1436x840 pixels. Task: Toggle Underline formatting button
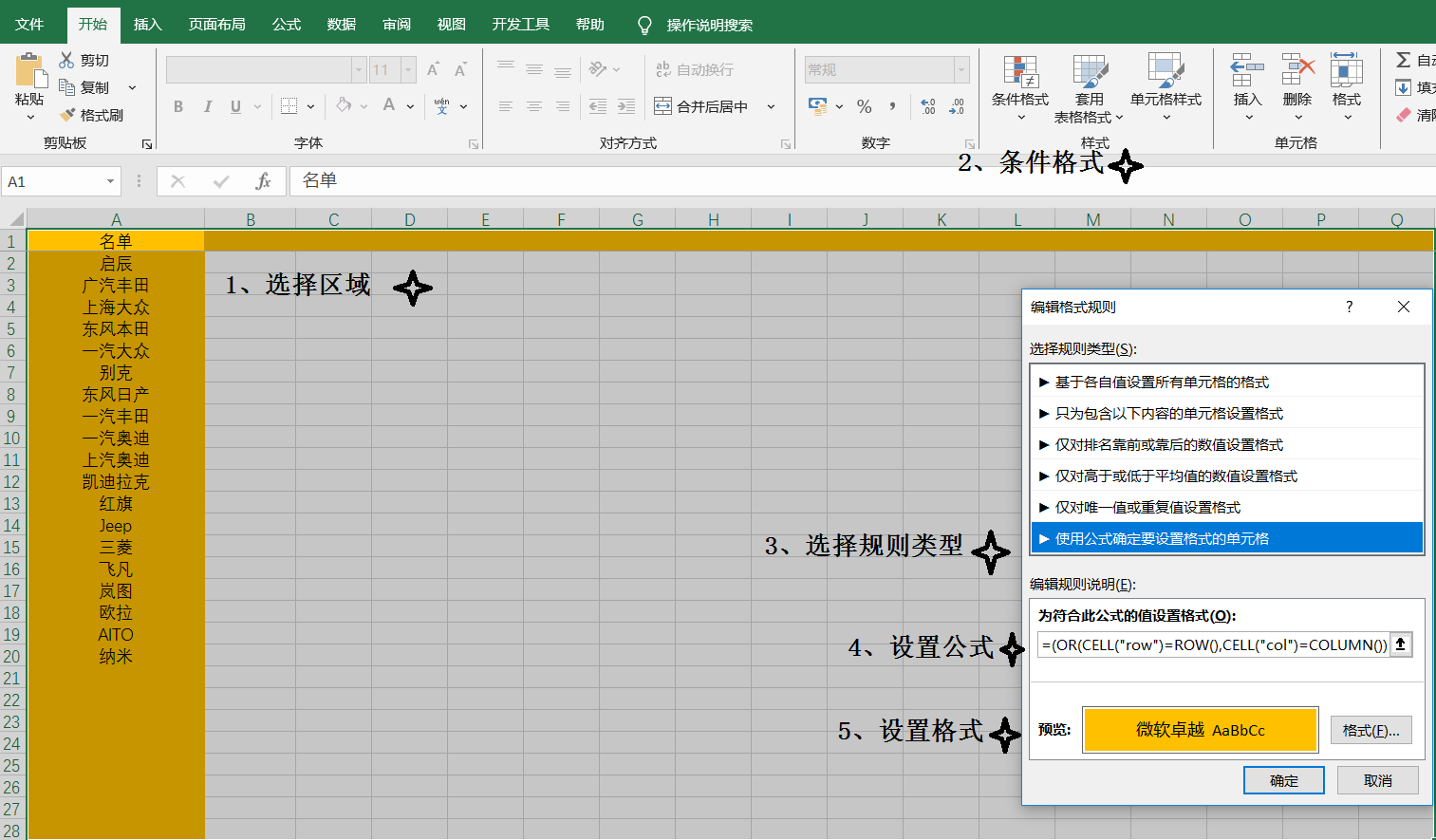(x=235, y=106)
